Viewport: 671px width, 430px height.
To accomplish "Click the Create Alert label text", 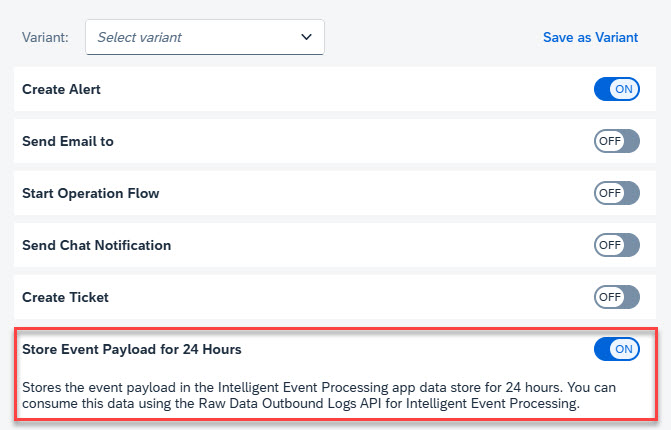I will point(61,89).
